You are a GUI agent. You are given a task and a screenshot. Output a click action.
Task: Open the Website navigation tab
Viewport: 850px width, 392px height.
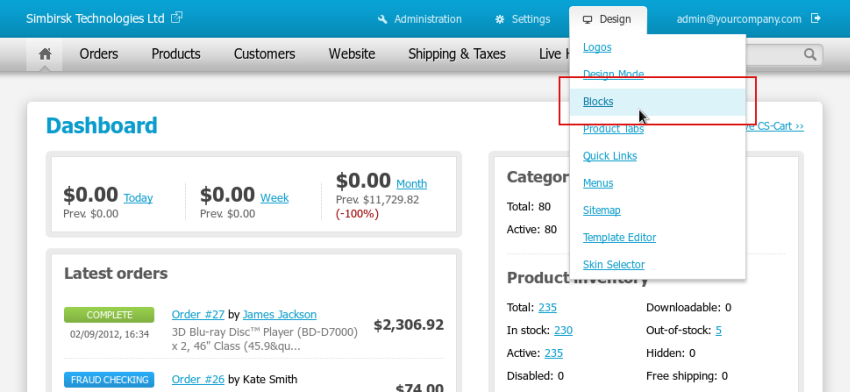click(x=352, y=54)
